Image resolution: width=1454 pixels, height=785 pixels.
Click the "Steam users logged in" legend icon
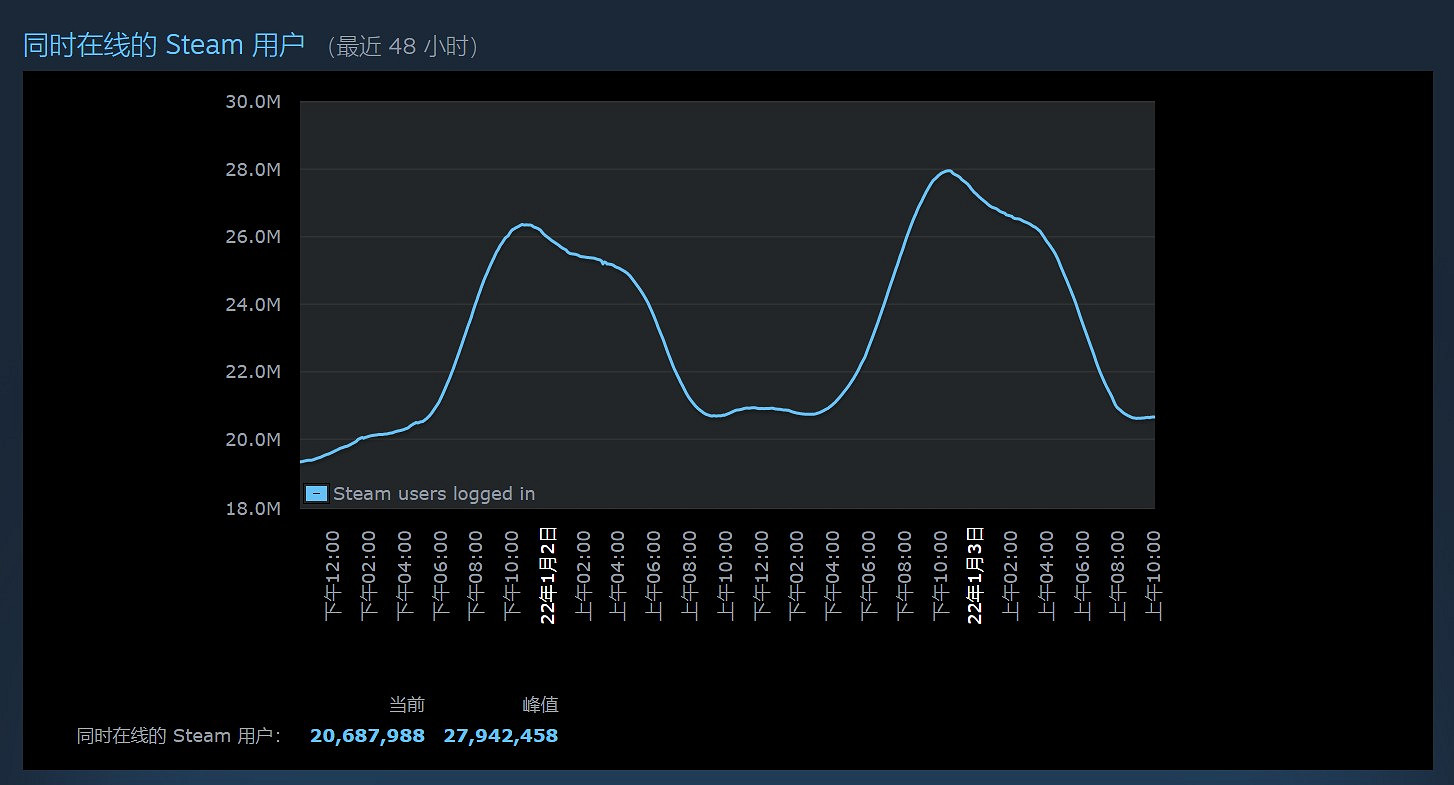(x=316, y=493)
